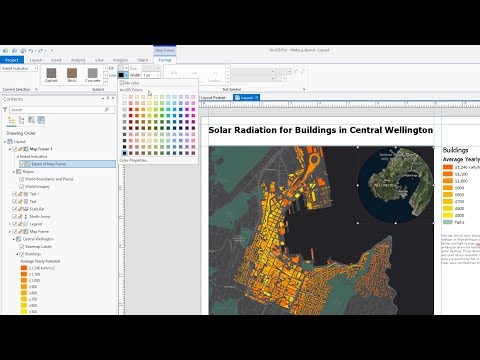Toggle Legend visibility checkbox
Viewport: 480px width, 360px height.
click(15, 224)
